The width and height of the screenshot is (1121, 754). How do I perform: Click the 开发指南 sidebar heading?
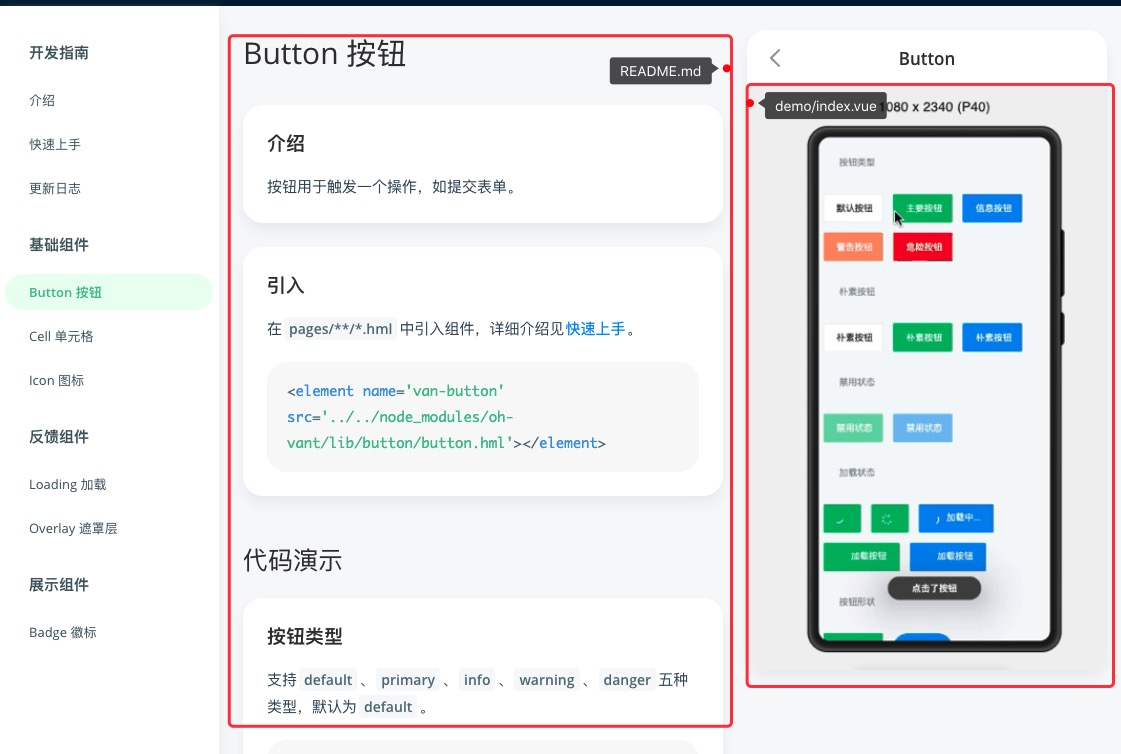tap(59, 53)
